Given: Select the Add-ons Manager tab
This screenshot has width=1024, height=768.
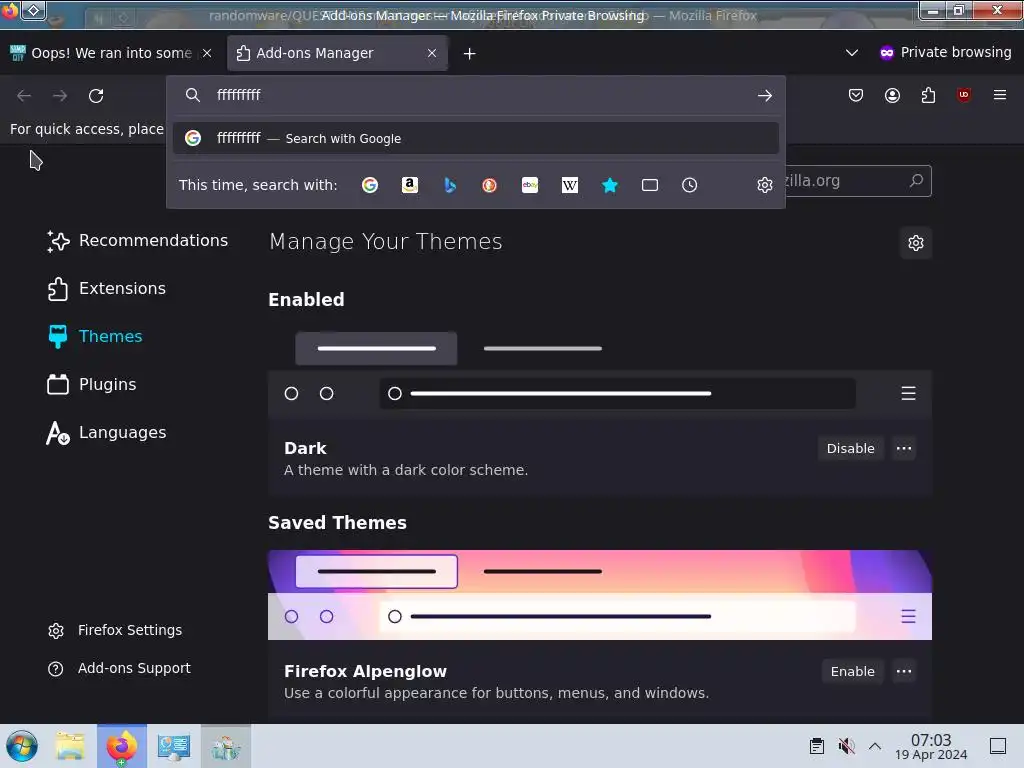Looking at the screenshot, I should pyautogui.click(x=337, y=53).
